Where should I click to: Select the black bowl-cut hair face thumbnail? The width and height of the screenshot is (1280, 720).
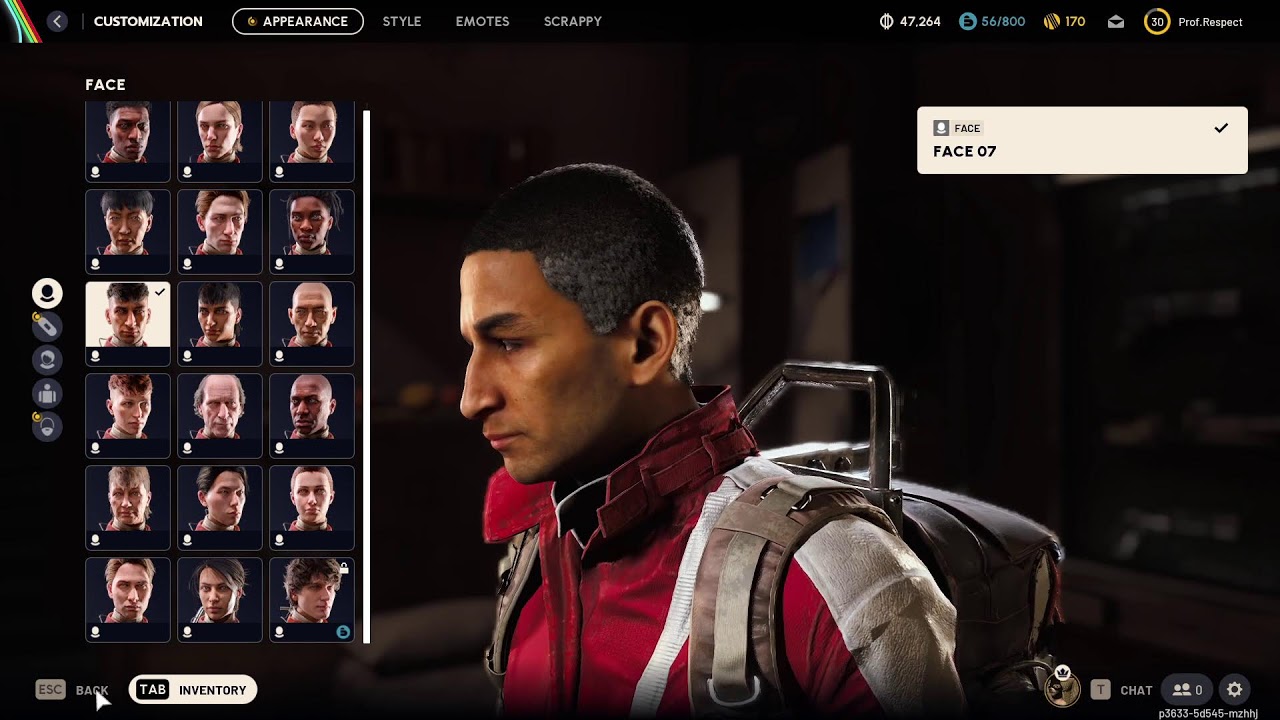(x=128, y=232)
